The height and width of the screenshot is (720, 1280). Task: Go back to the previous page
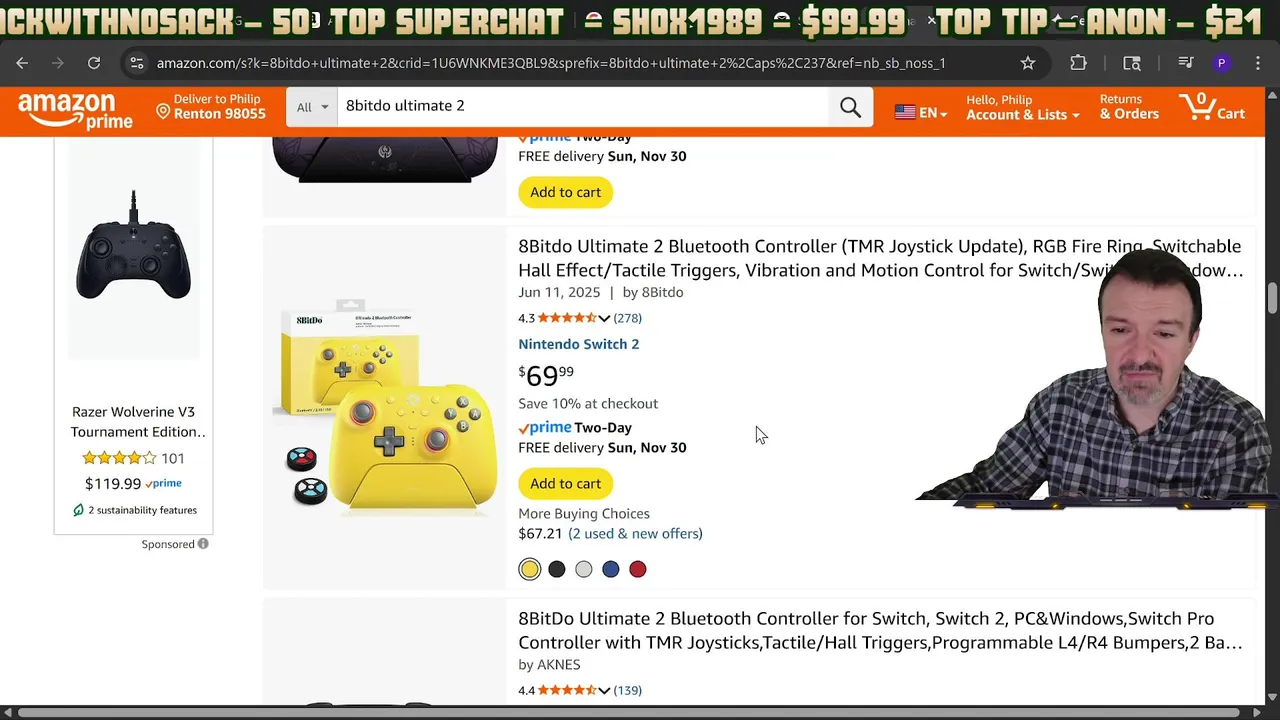tap(22, 63)
